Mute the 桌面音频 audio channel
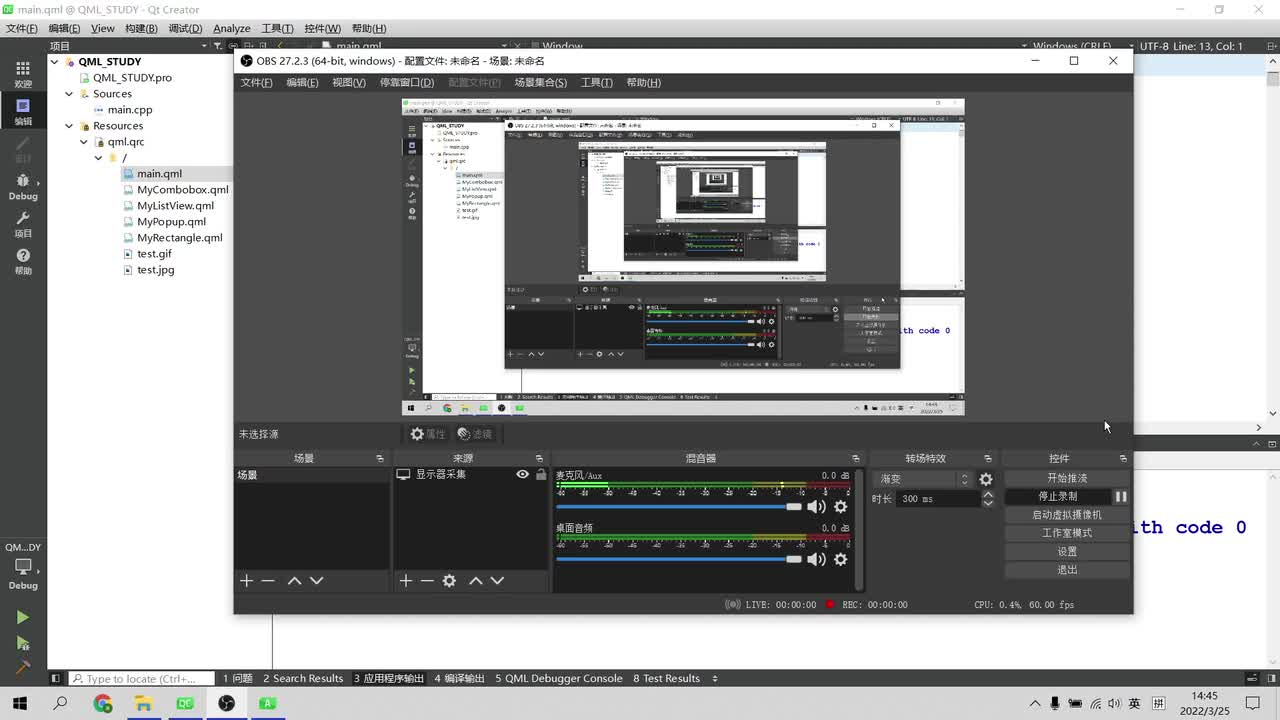 816,559
